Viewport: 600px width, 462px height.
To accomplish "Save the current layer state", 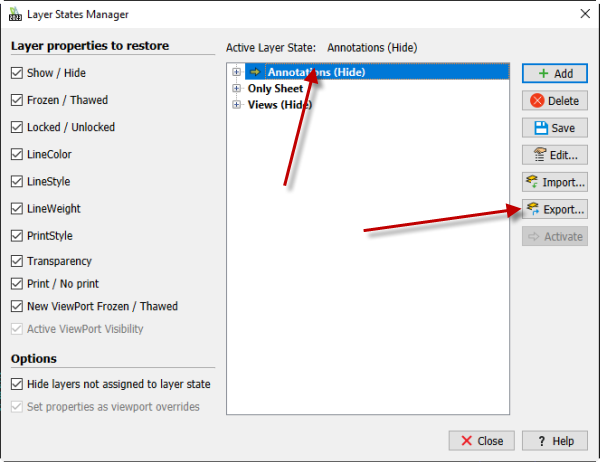I will 555,128.
